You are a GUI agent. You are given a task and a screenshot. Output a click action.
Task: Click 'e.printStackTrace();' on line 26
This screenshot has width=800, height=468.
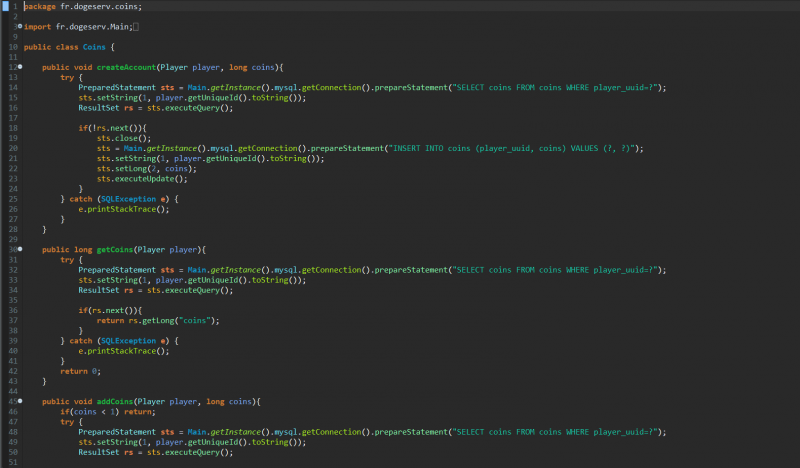tap(123, 209)
